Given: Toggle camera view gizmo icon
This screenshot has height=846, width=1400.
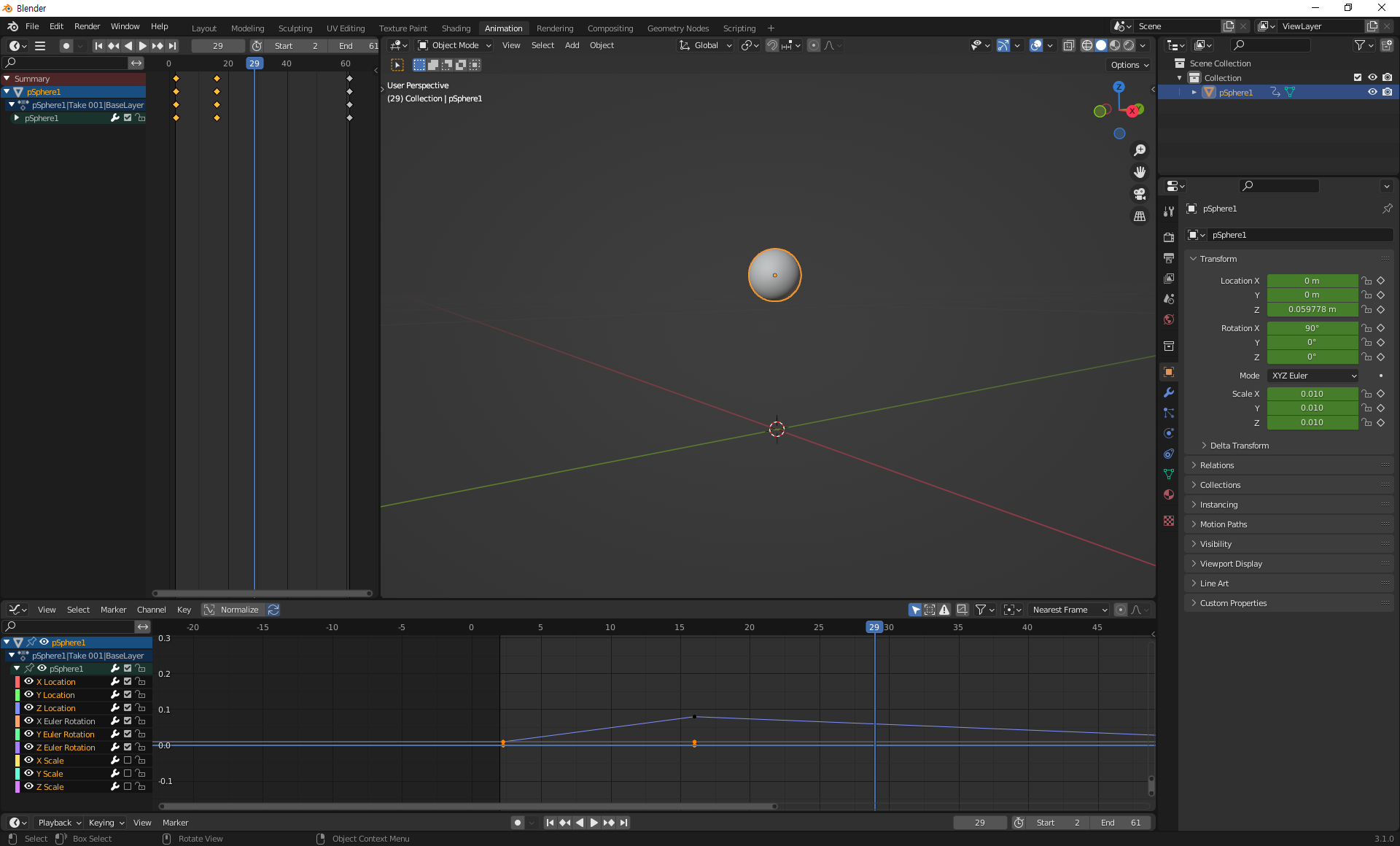Looking at the screenshot, I should coord(1139,194).
